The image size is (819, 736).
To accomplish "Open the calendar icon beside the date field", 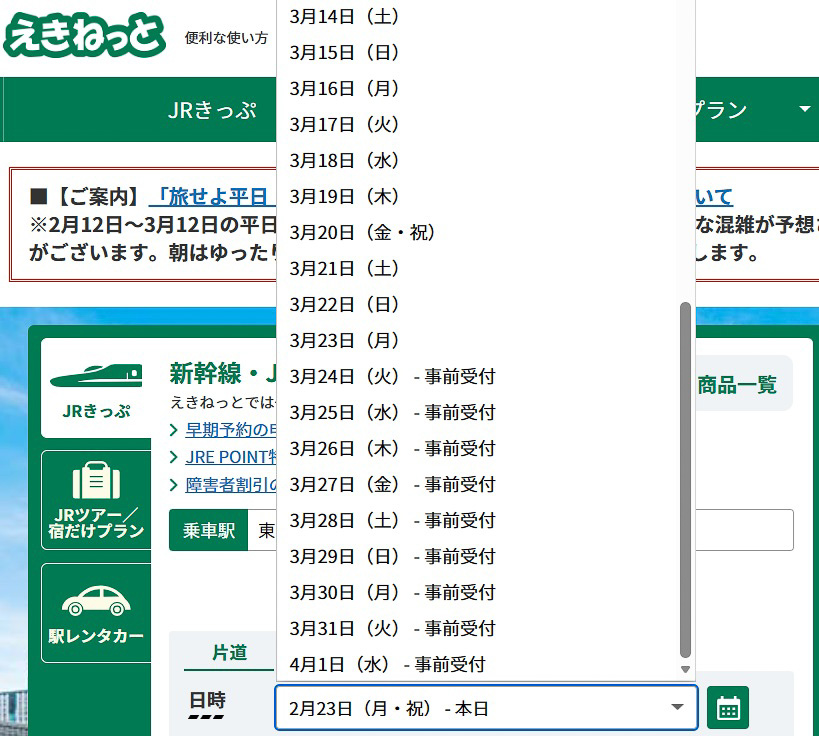I will (x=728, y=707).
